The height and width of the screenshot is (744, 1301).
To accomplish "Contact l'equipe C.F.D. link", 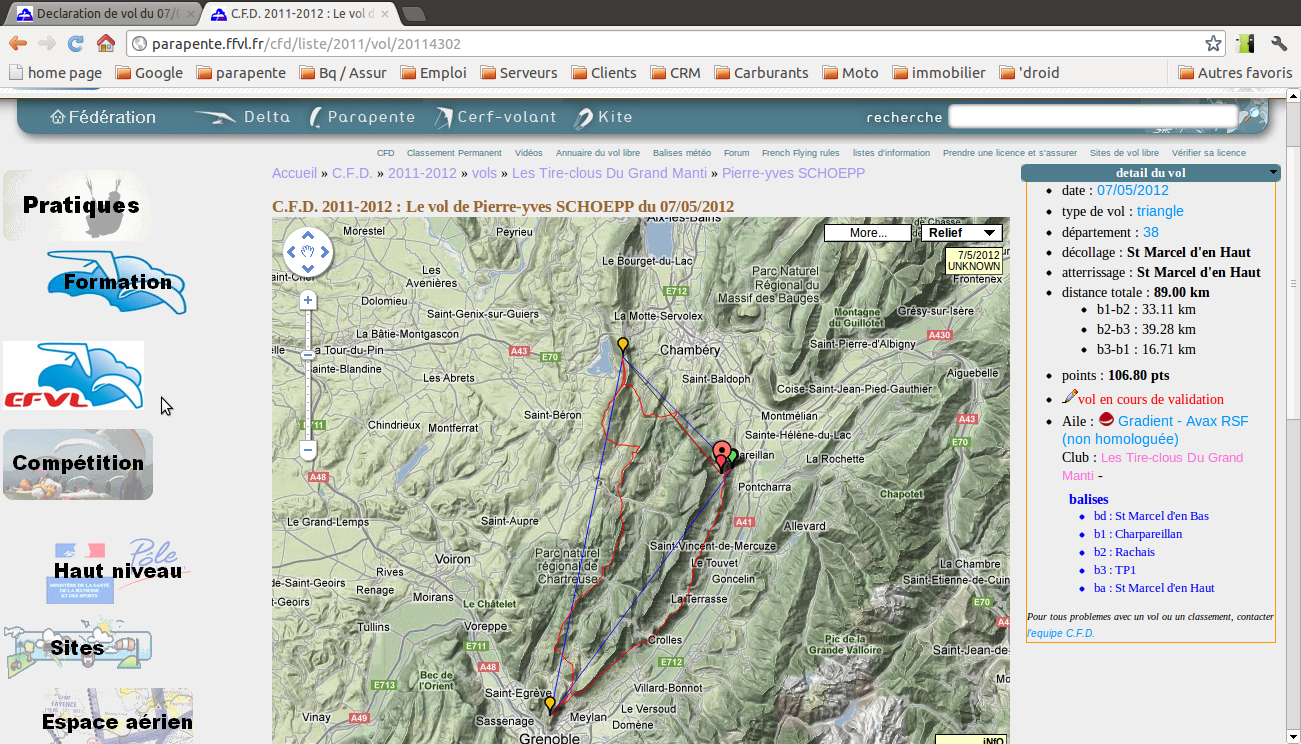I will [x=1061, y=633].
